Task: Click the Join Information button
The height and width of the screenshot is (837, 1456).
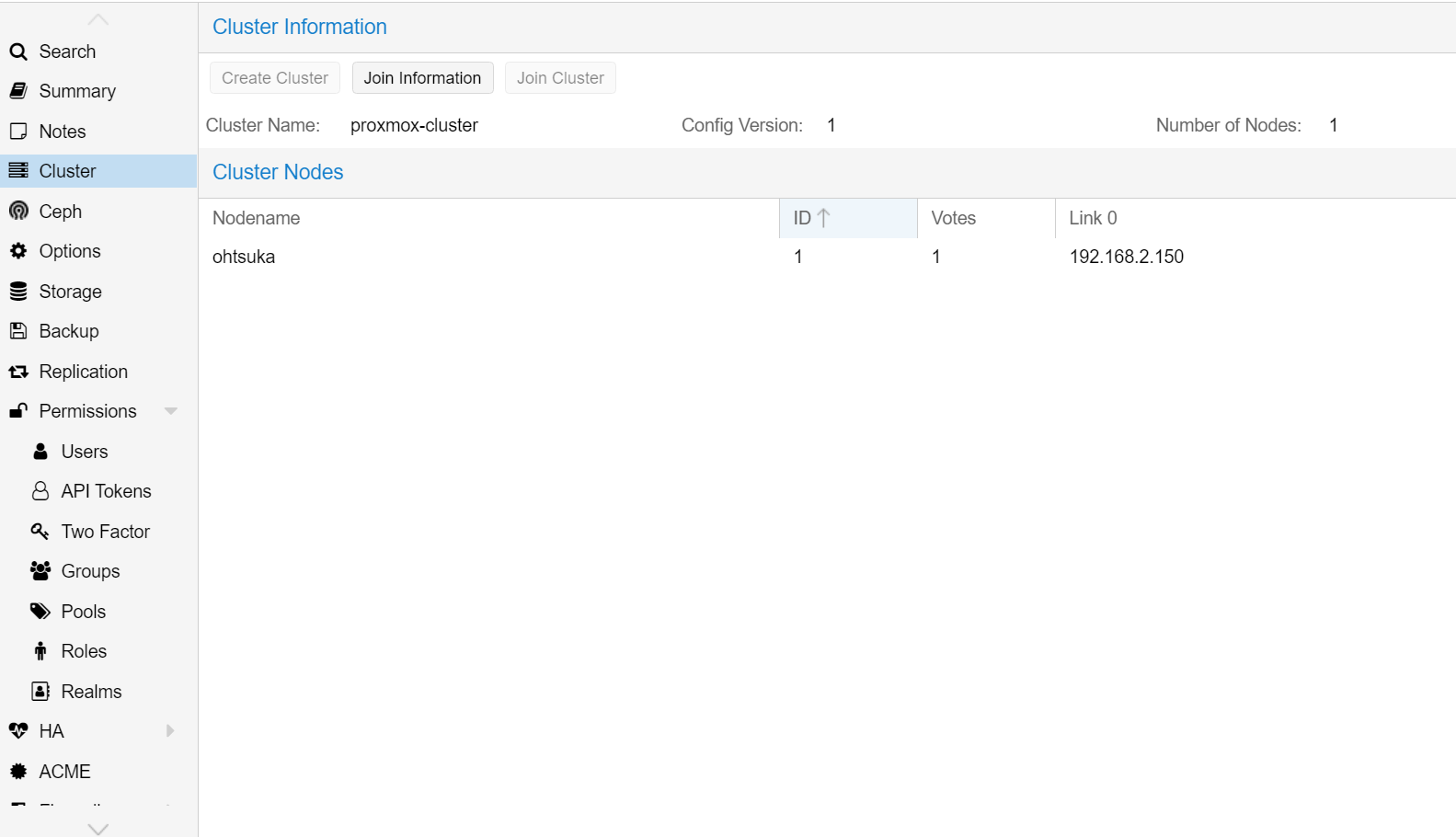Action: click(422, 78)
